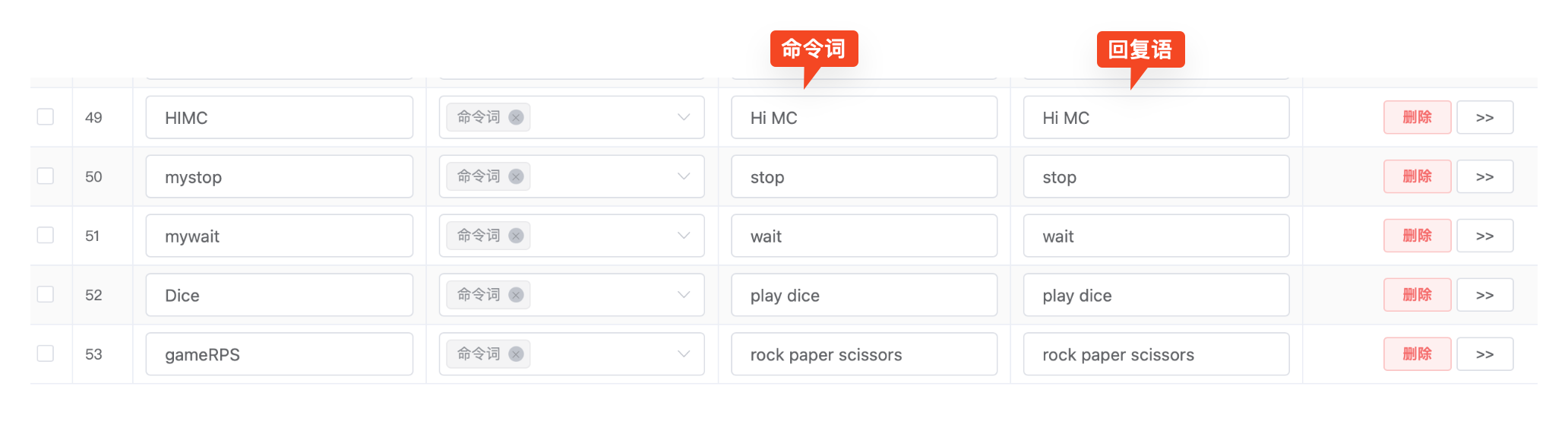Click the >> button for row 49
Viewport: 1568px width, 431px height.
(x=1484, y=117)
